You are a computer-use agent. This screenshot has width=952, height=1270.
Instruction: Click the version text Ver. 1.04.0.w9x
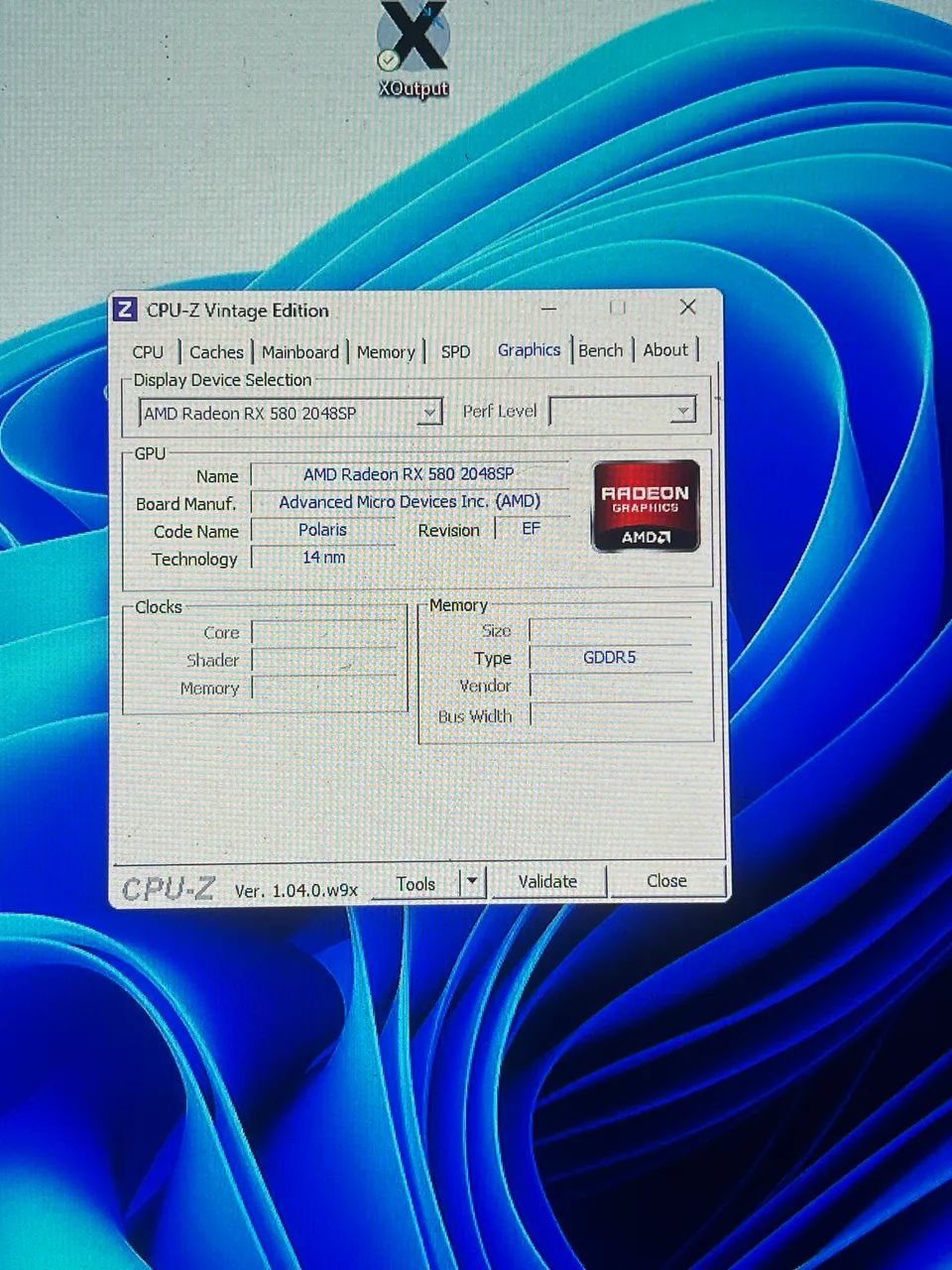point(296,891)
